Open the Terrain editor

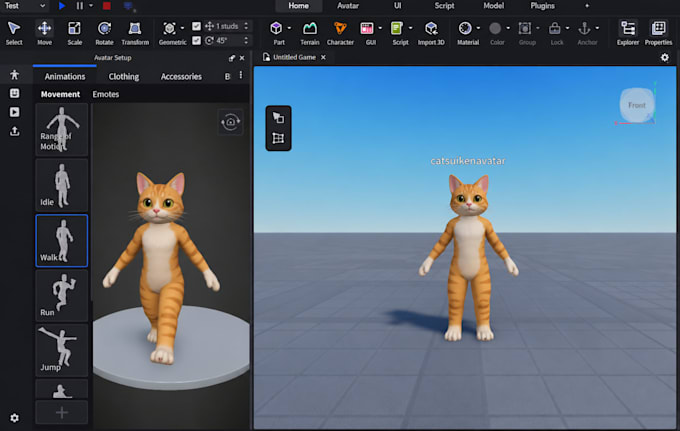[x=310, y=33]
